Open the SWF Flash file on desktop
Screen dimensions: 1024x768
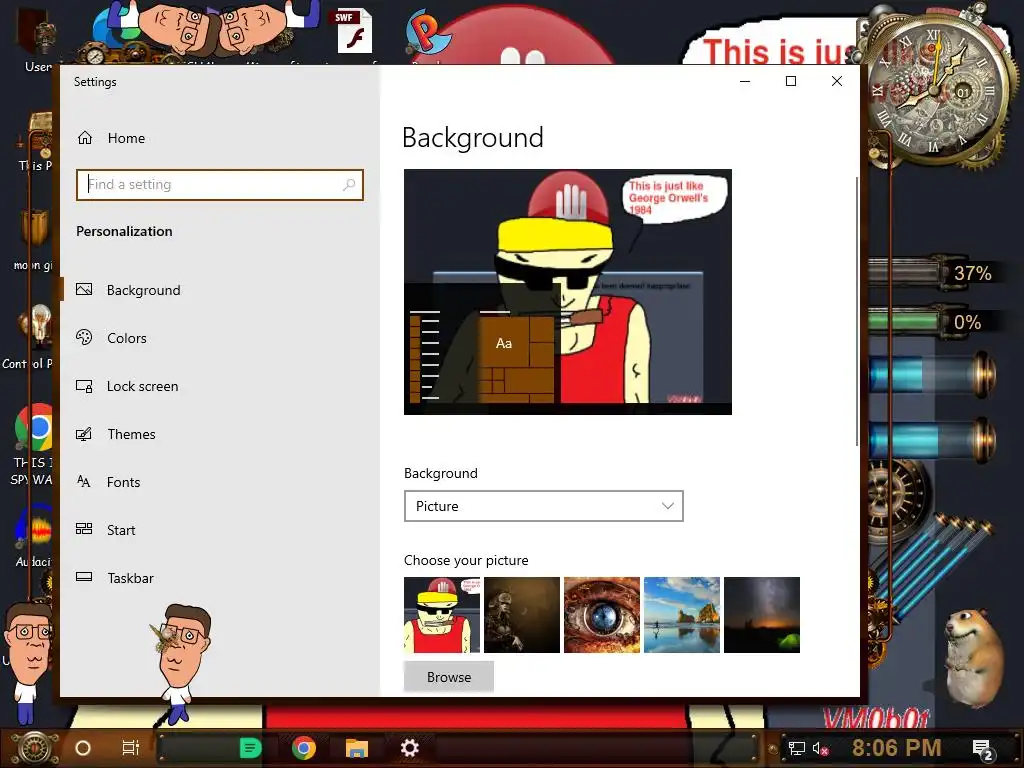(355, 31)
